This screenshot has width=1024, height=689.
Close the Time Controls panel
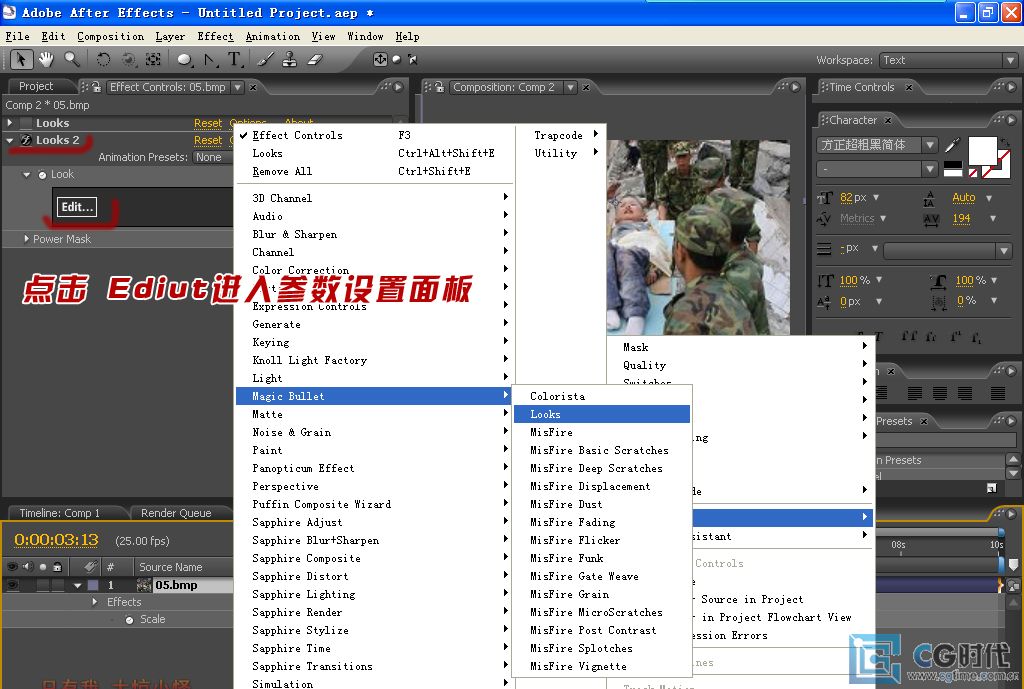point(908,87)
